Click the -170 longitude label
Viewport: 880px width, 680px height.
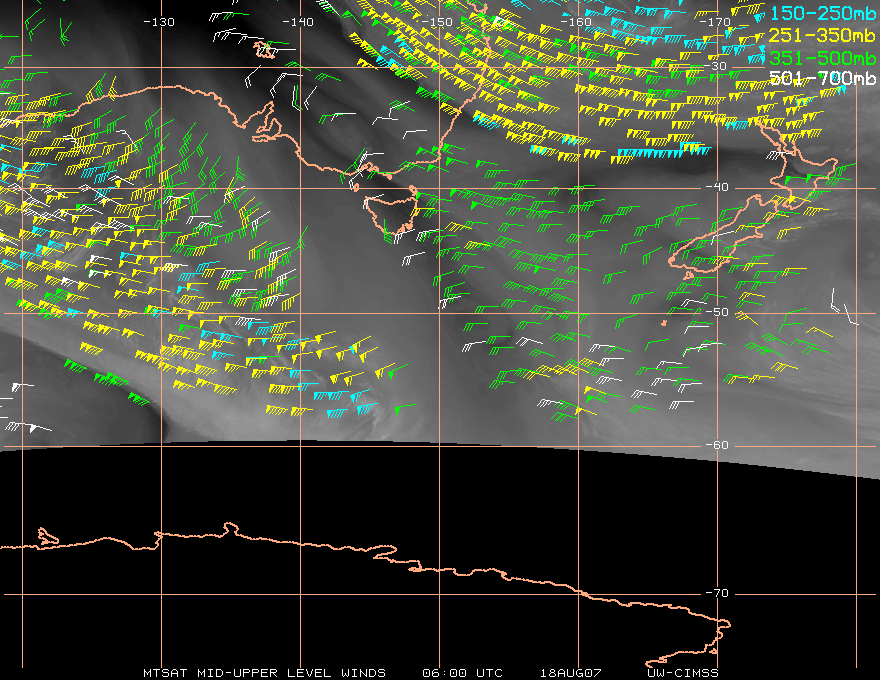(715, 22)
